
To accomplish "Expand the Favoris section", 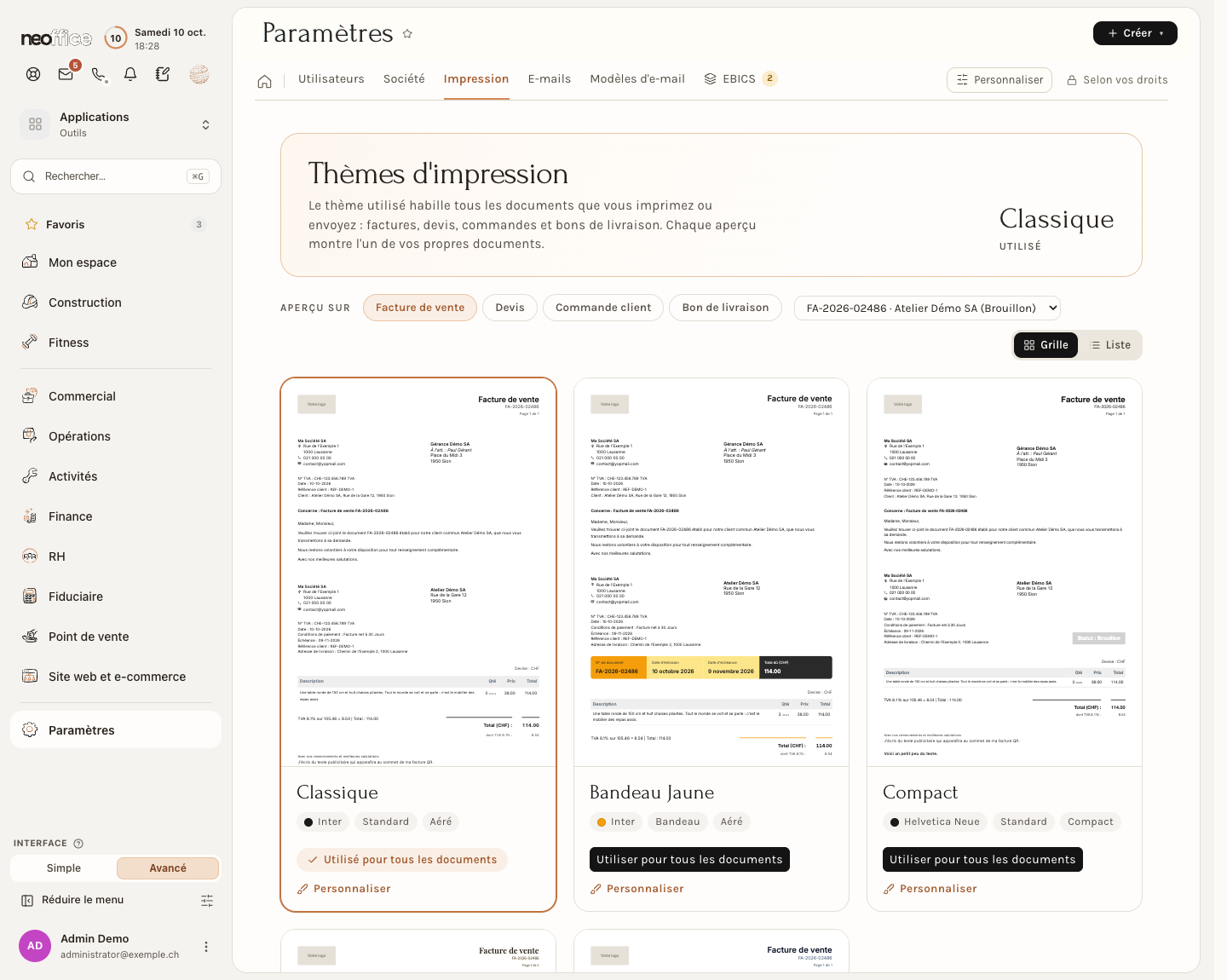I will click(x=116, y=225).
